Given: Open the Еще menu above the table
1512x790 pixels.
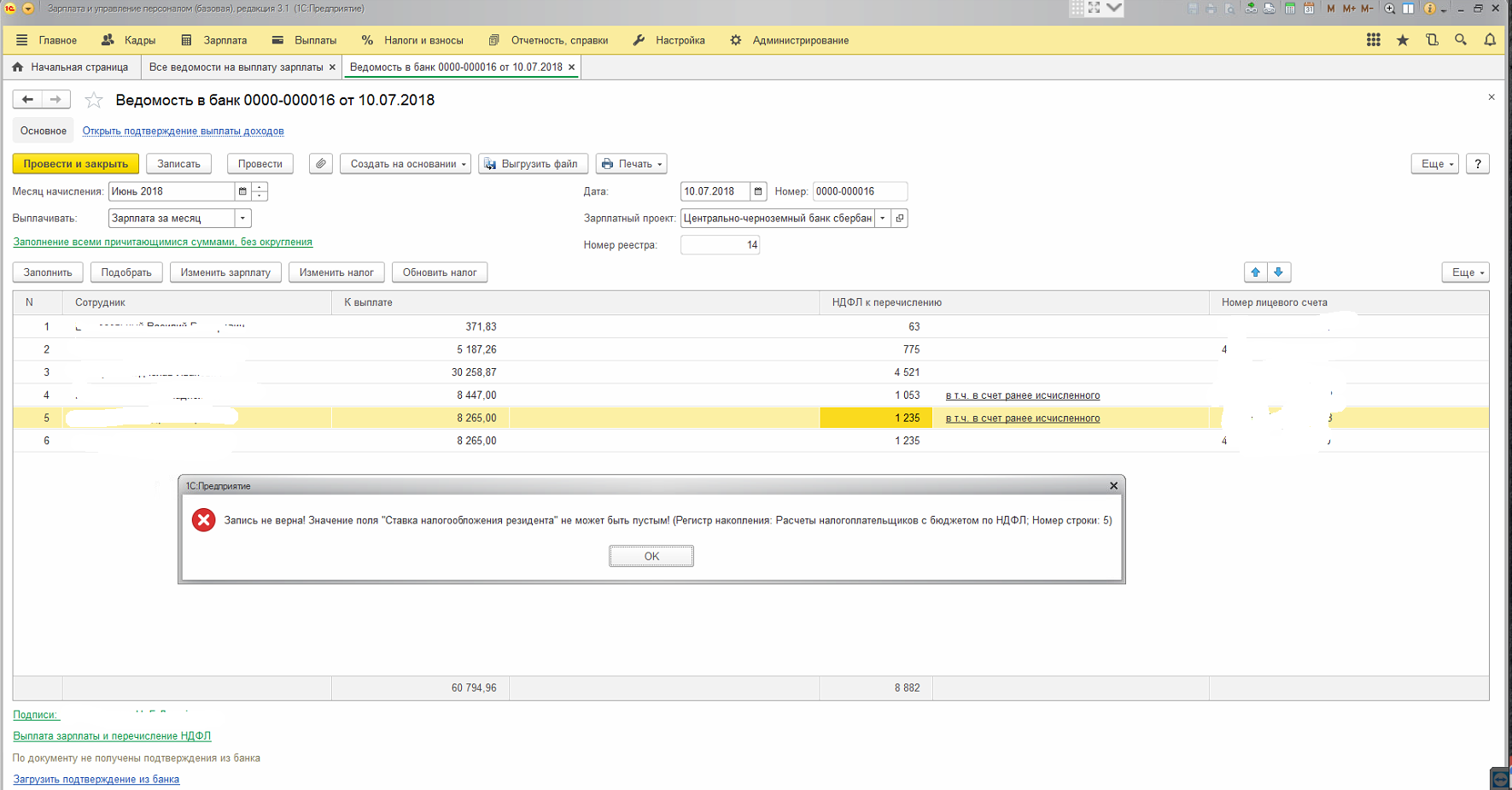Looking at the screenshot, I should click(1465, 272).
